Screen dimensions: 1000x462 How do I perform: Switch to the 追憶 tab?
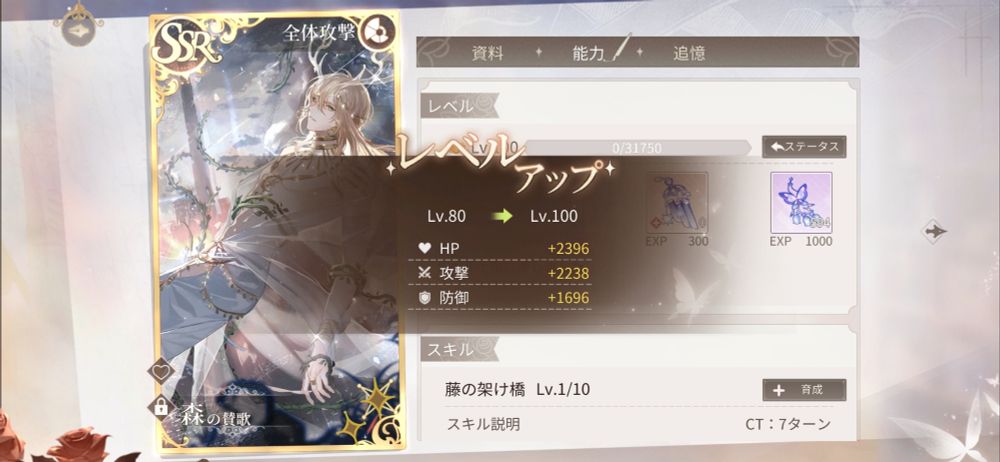[x=689, y=53]
